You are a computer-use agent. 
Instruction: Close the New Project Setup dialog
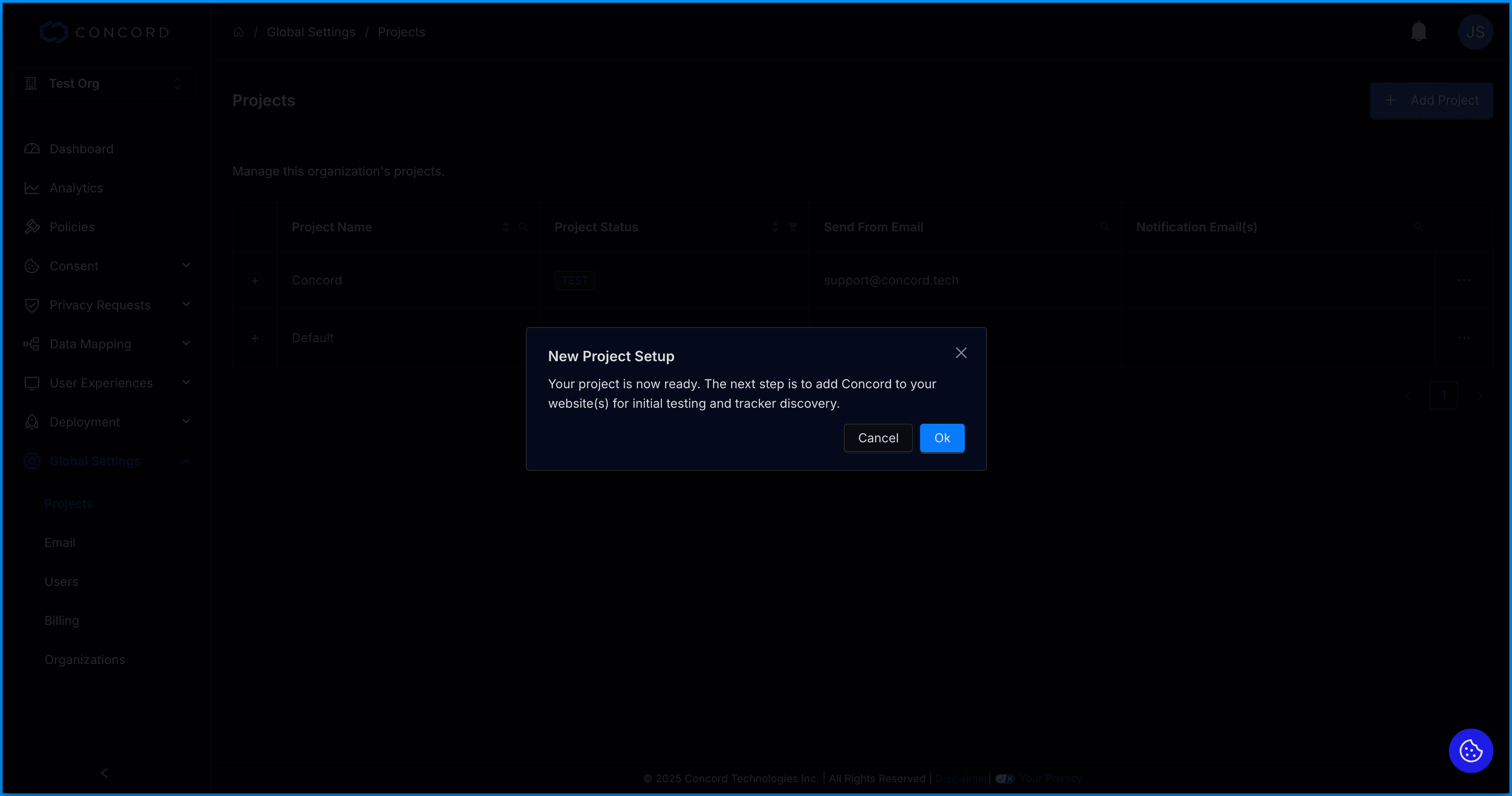961,352
